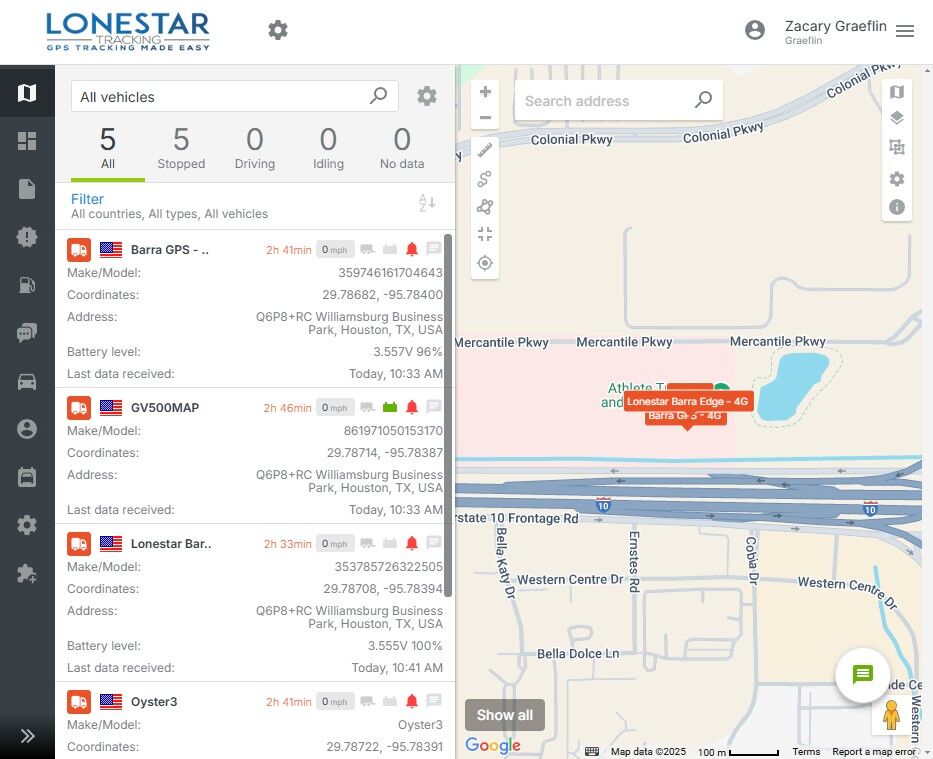Click the Lonestar Bar.. vehicle name
The width and height of the screenshot is (933, 759).
171,544
